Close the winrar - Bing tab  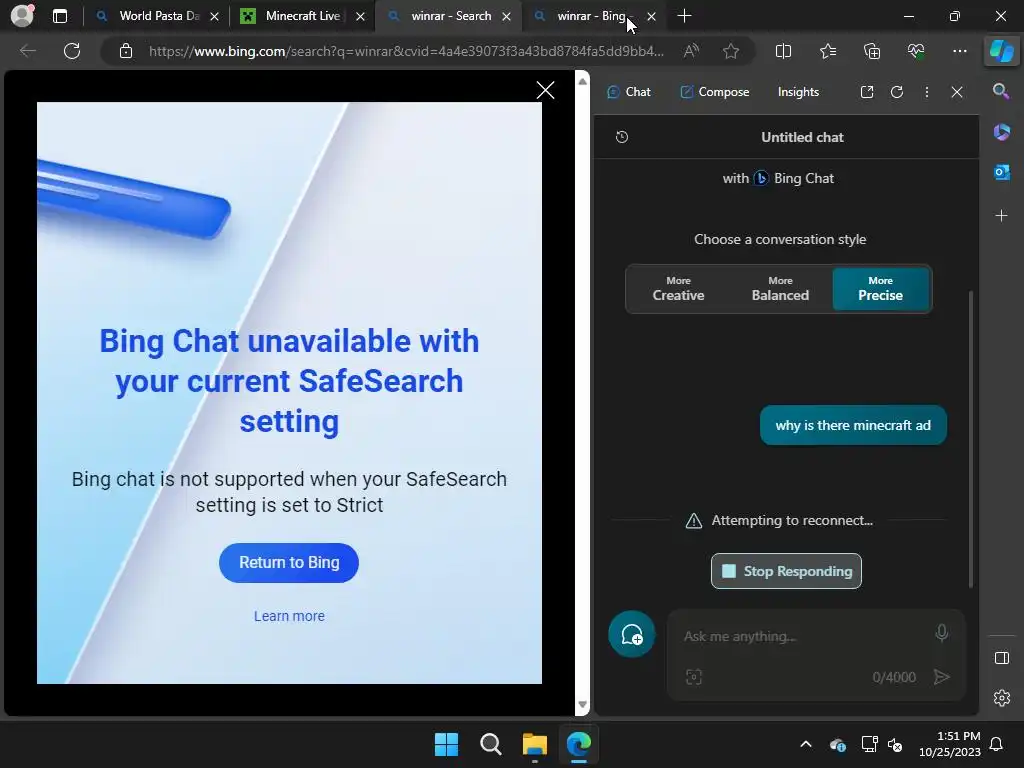pos(651,17)
